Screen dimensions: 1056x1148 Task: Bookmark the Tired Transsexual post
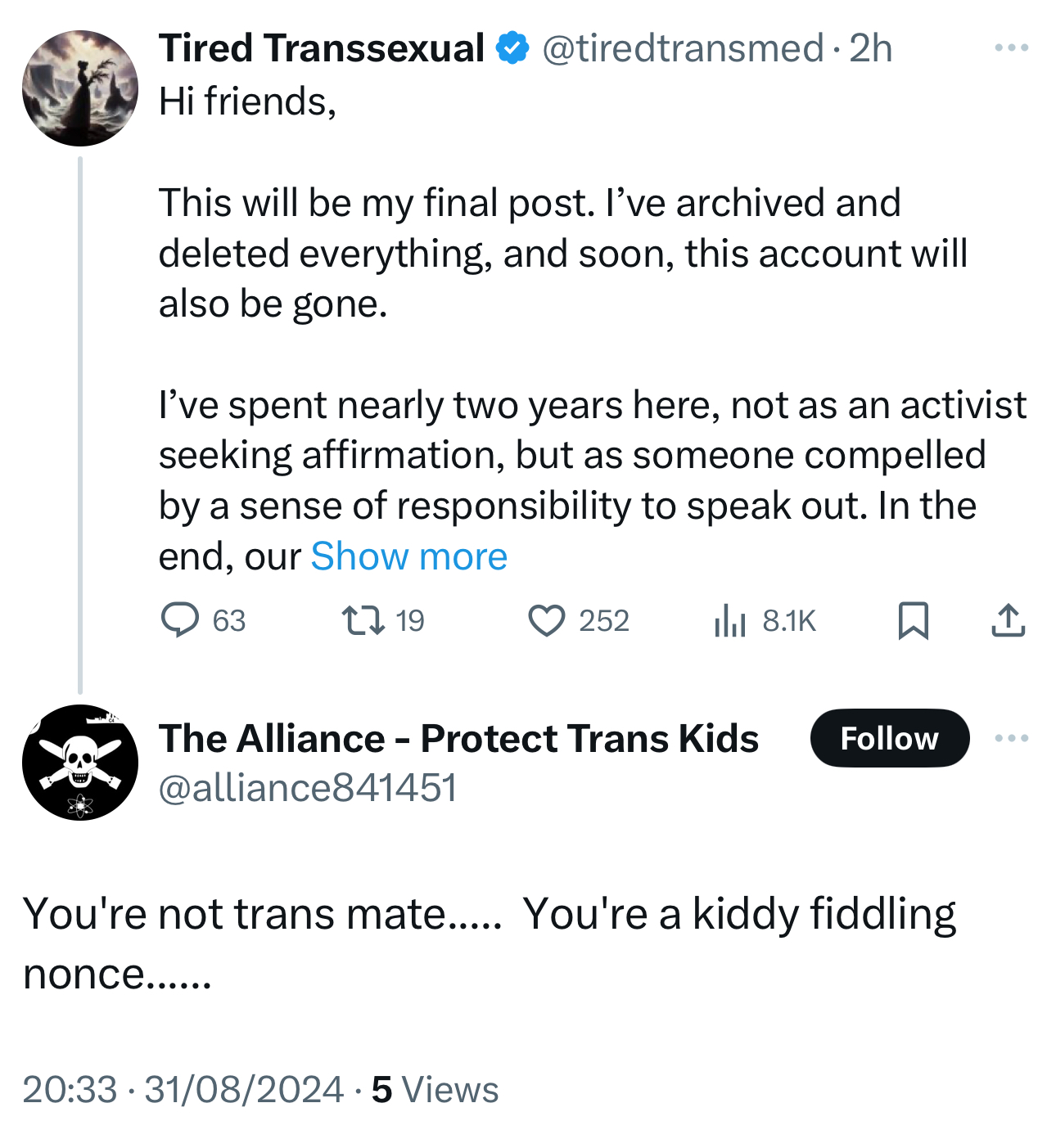click(x=913, y=620)
